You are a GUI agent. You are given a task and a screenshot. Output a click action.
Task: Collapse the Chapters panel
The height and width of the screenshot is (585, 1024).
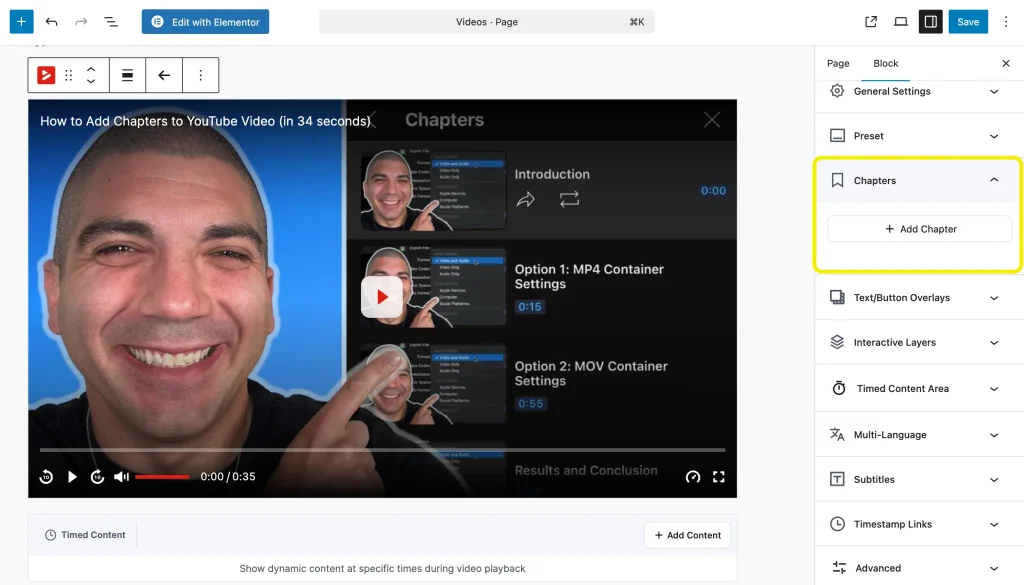[993, 180]
